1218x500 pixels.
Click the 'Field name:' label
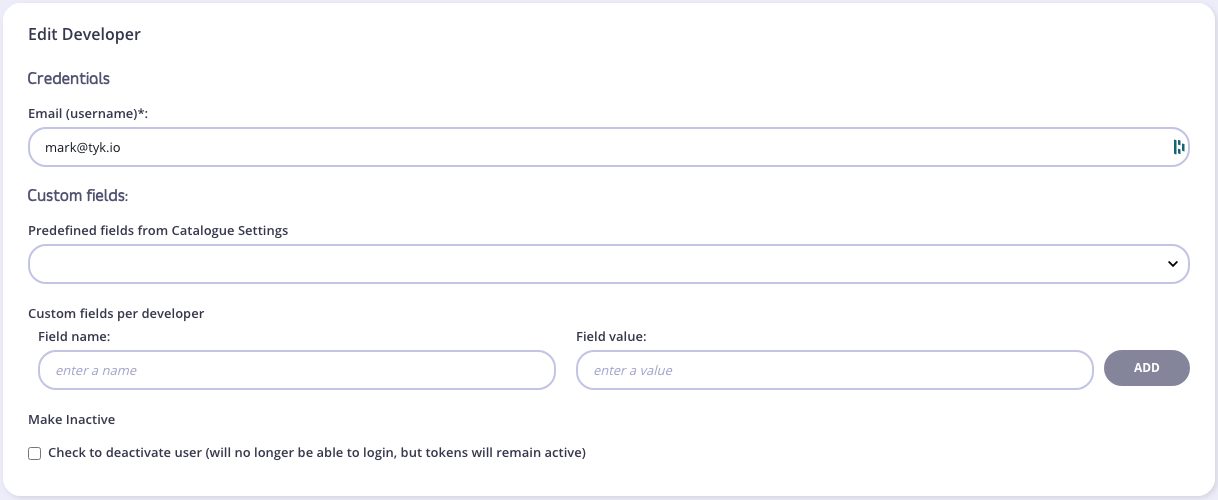click(x=74, y=337)
